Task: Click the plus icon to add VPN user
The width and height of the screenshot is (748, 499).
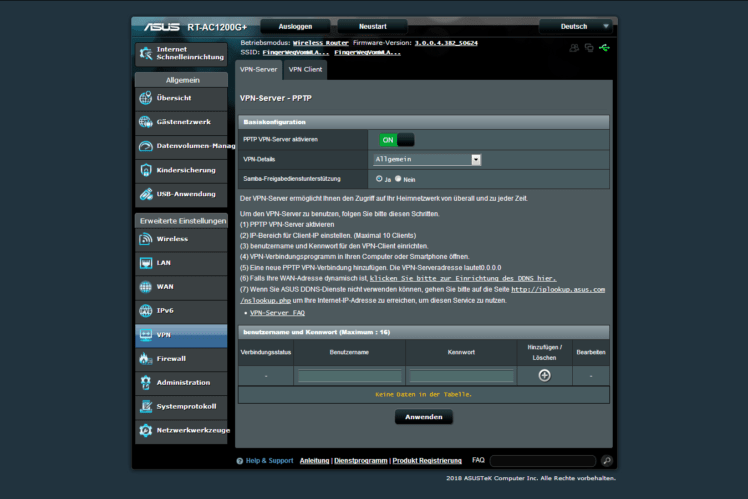Action: coord(544,375)
